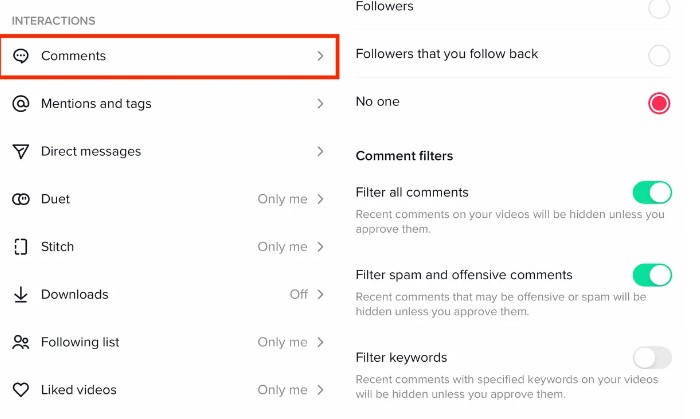Select the No one radio button
The height and width of the screenshot is (419, 700).
click(x=659, y=103)
